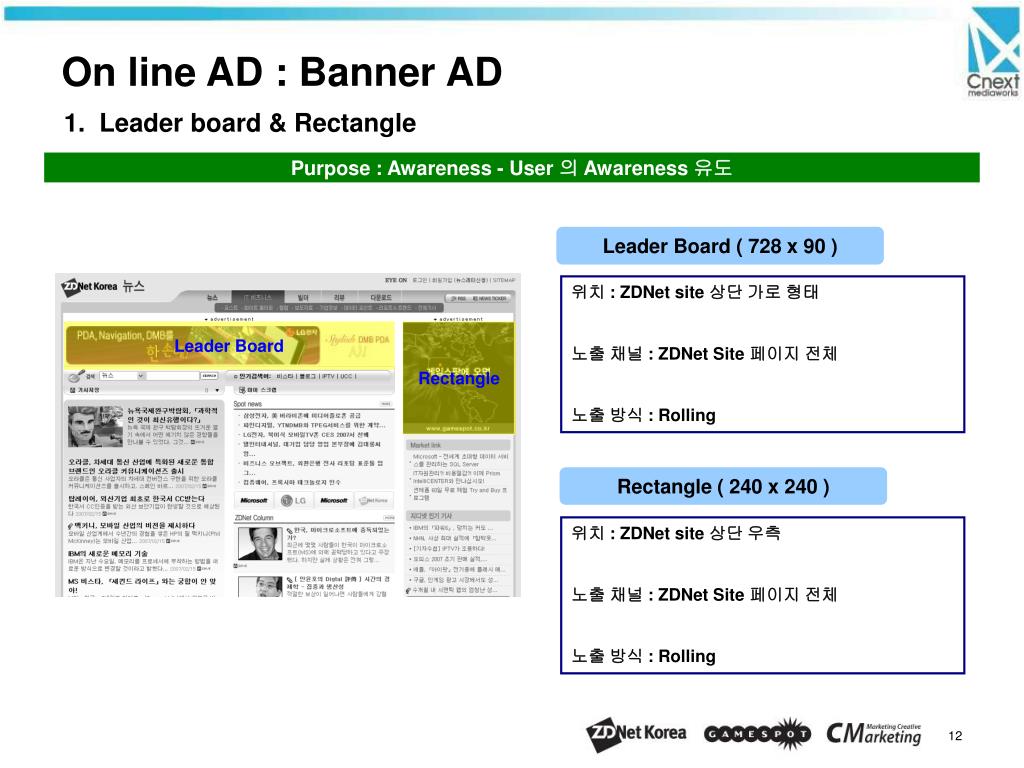This screenshot has height=768, width=1024.
Task: Click the Cnext mediaworks logo
Action: [x=993, y=52]
